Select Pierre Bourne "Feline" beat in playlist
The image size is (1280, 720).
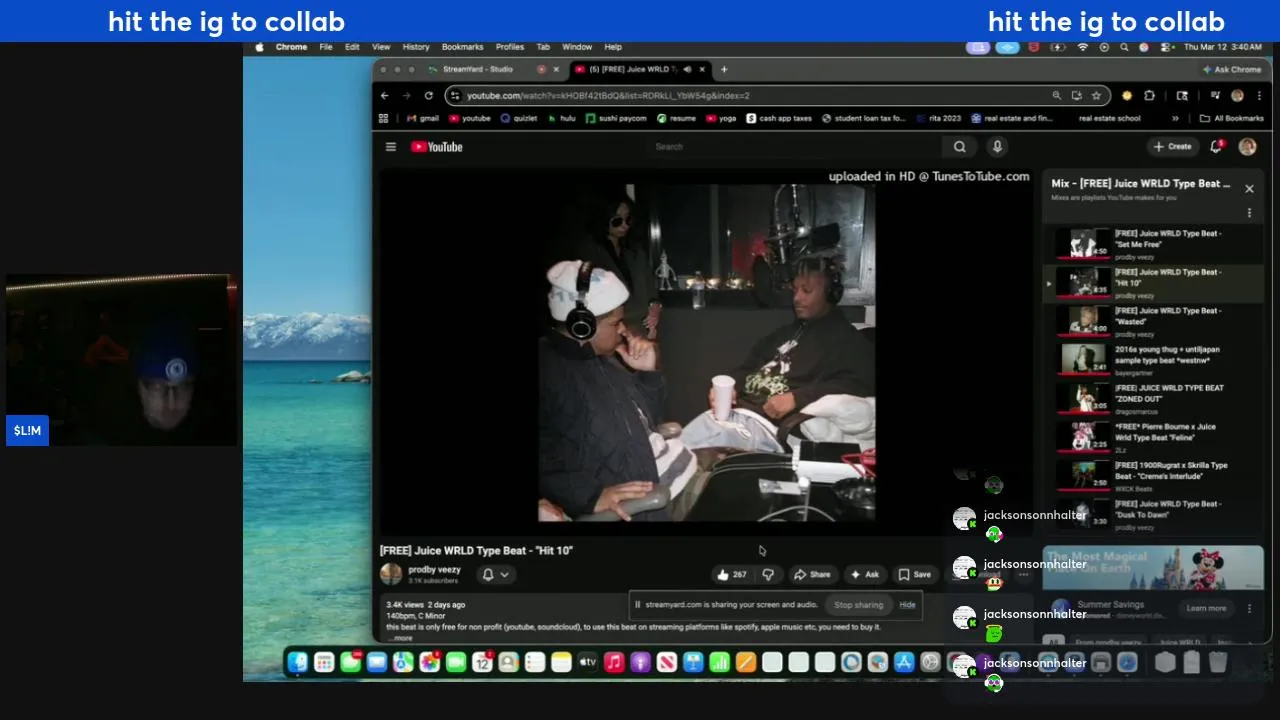pos(1152,437)
